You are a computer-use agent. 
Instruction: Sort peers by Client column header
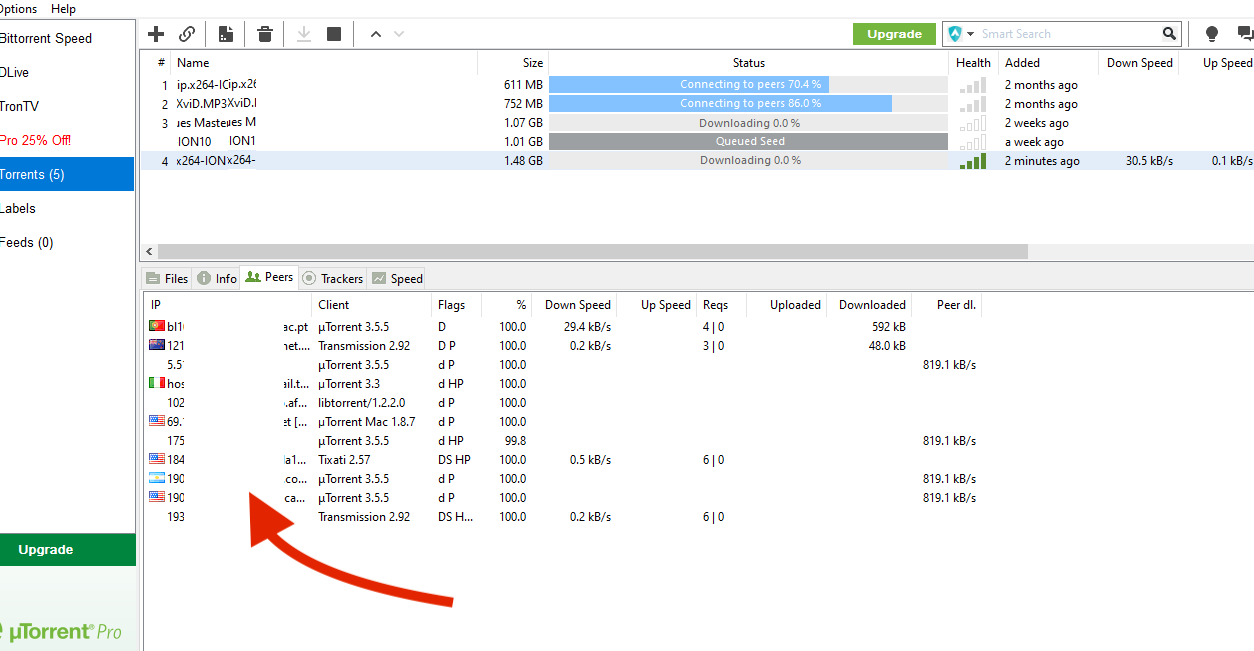coord(371,305)
